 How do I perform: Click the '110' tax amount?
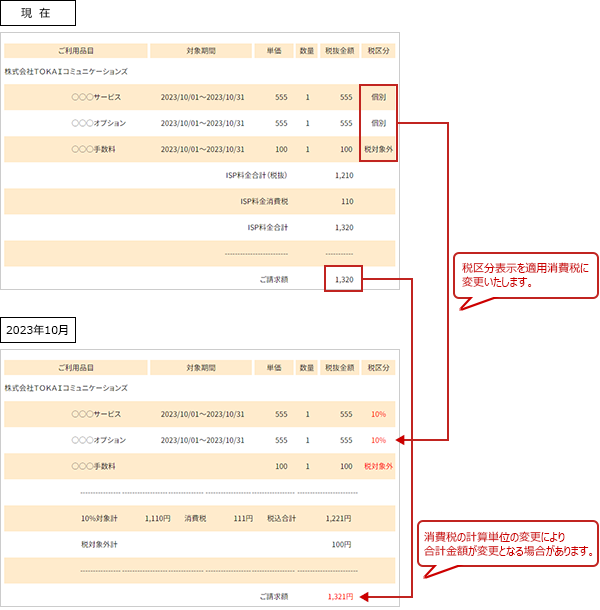(347, 201)
